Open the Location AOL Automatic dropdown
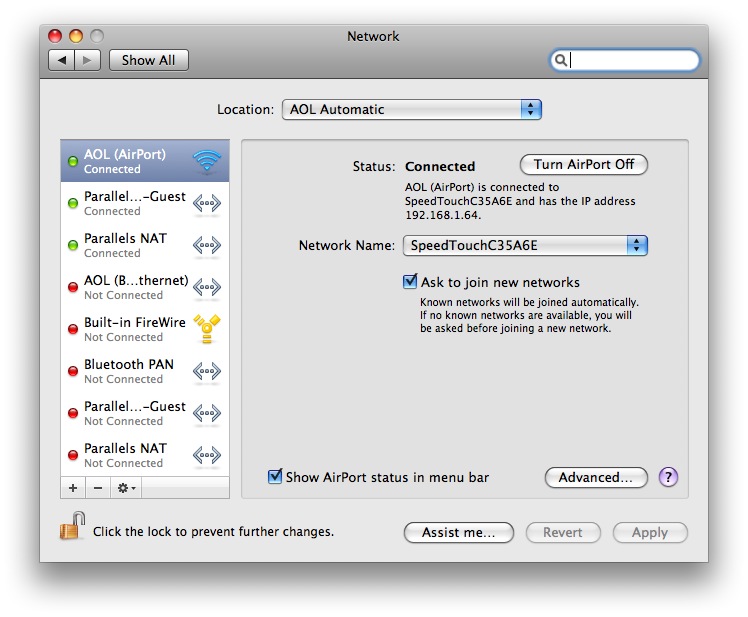This screenshot has width=748, height=617. (x=412, y=109)
